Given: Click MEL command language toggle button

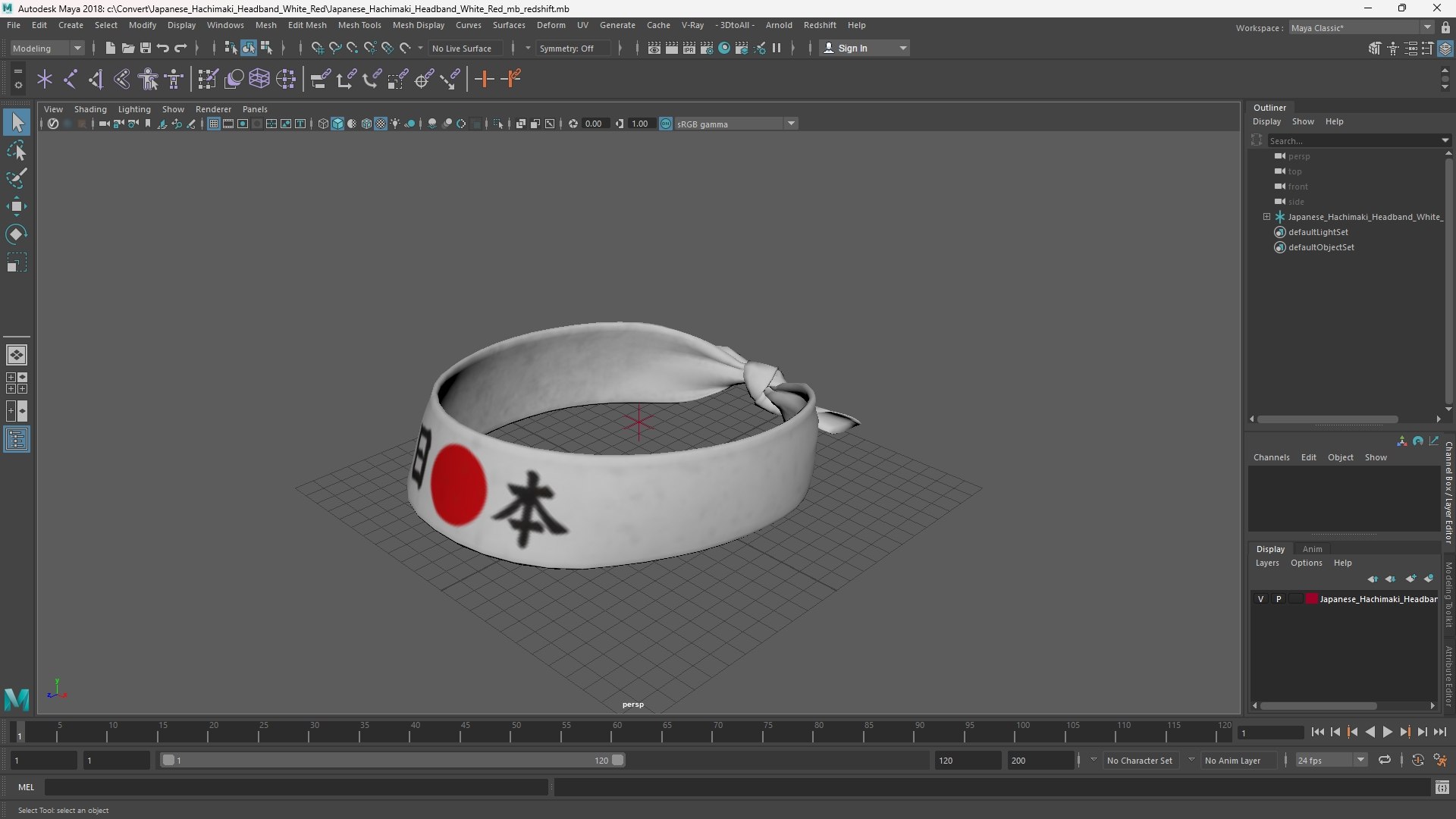Looking at the screenshot, I should point(27,788).
